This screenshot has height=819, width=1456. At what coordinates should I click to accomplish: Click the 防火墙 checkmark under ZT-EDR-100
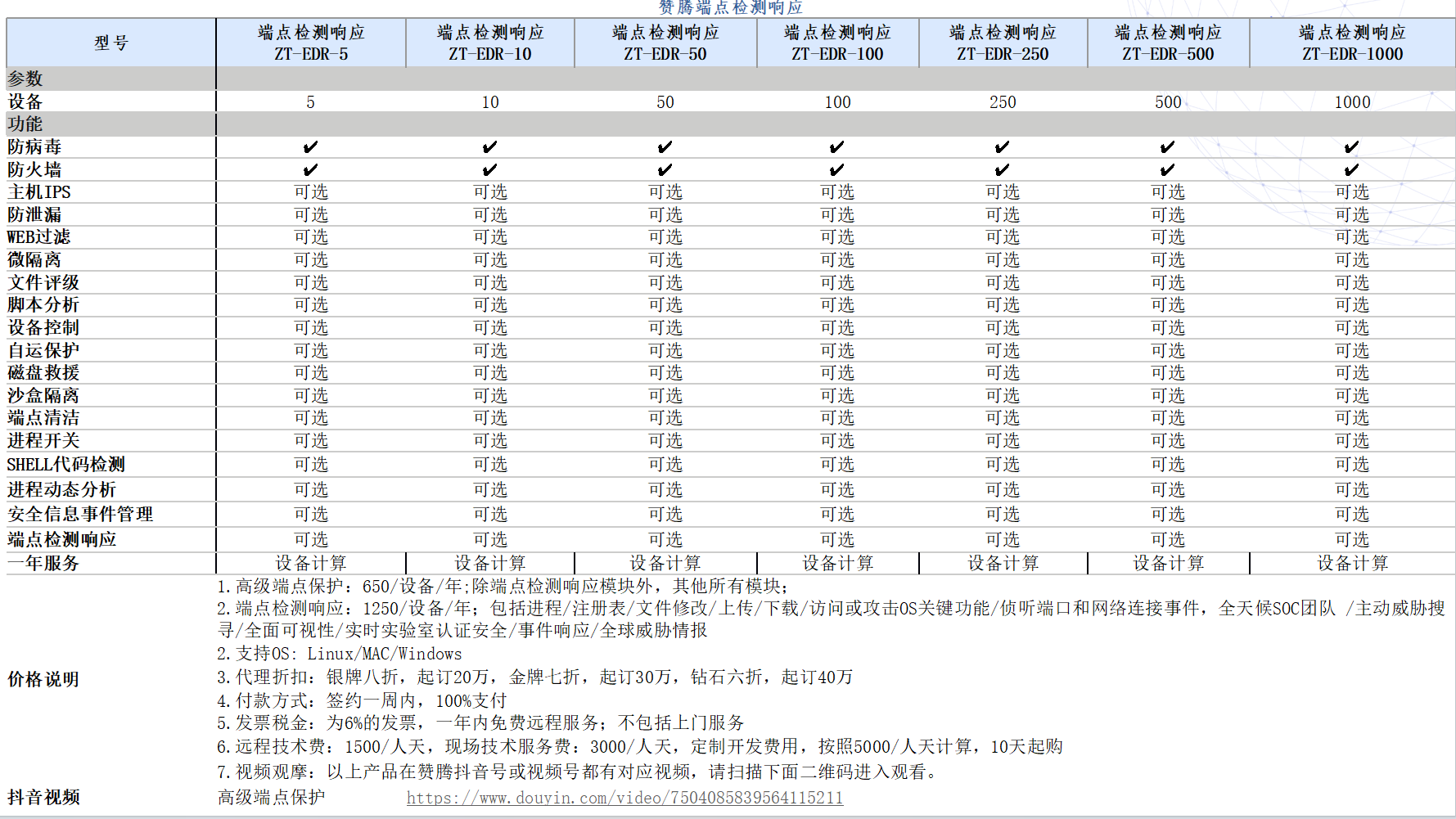836,170
